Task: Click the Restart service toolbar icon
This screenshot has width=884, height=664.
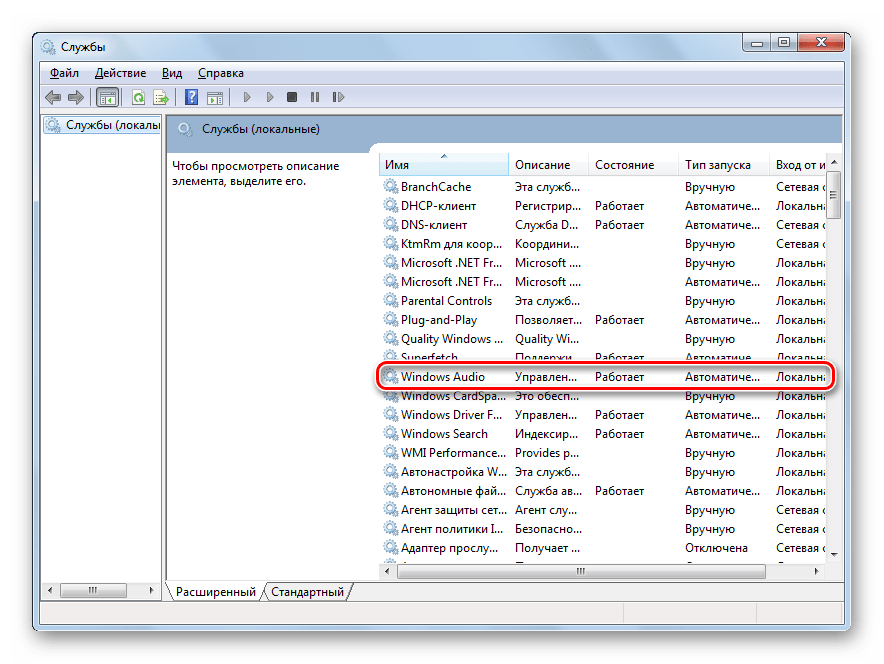Action: [x=338, y=97]
